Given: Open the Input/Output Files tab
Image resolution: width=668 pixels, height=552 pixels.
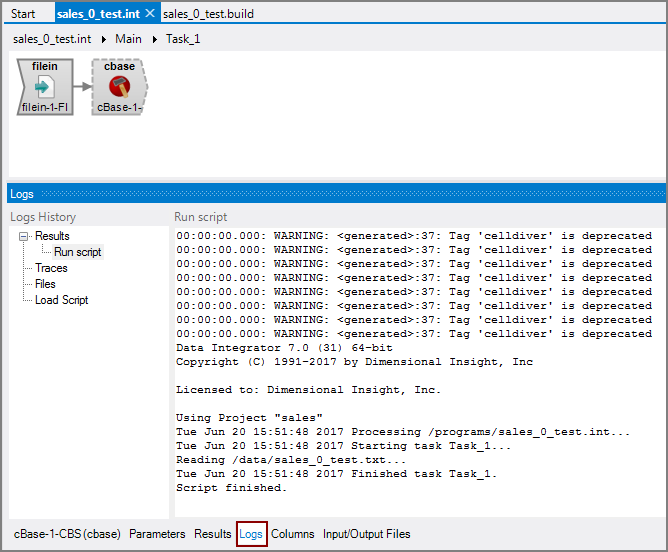Looking at the screenshot, I should coord(366,534).
